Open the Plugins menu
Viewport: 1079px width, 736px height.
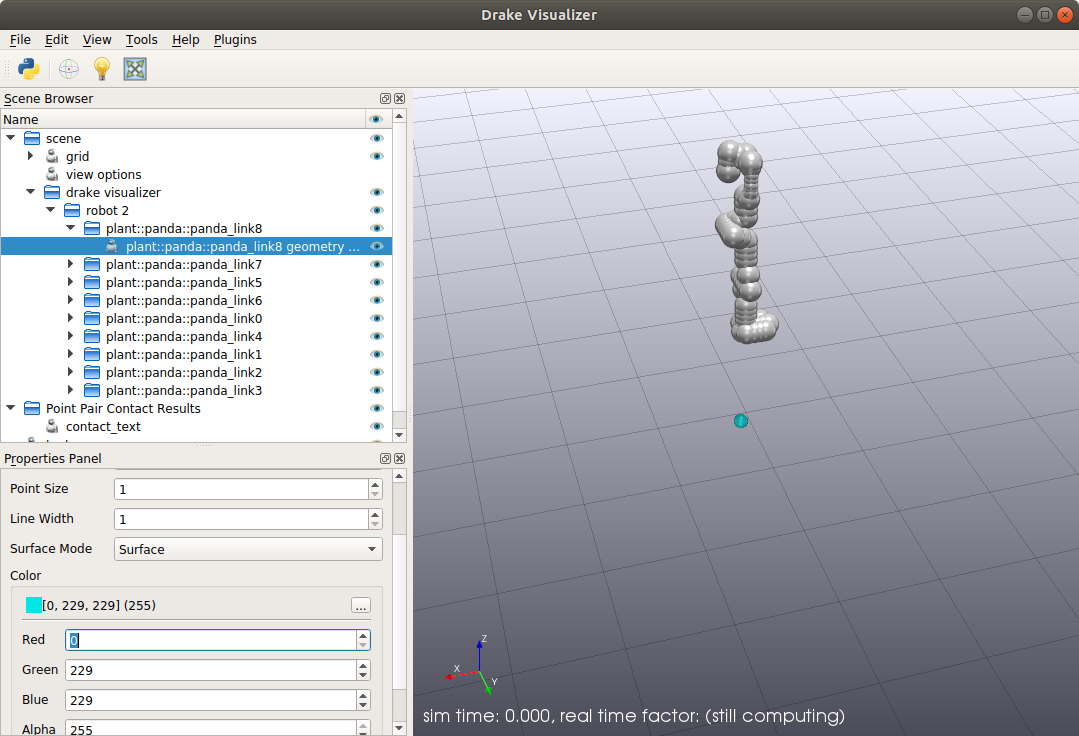pyautogui.click(x=235, y=39)
